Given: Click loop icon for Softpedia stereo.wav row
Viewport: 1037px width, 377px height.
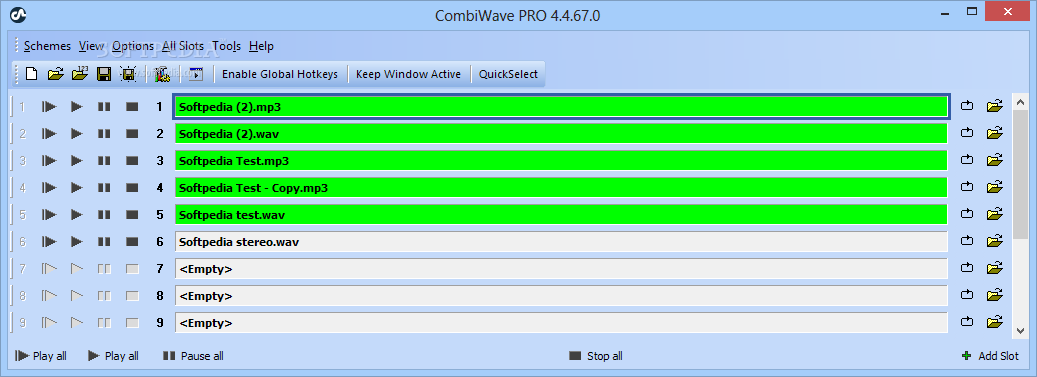Looking at the screenshot, I should (967, 241).
